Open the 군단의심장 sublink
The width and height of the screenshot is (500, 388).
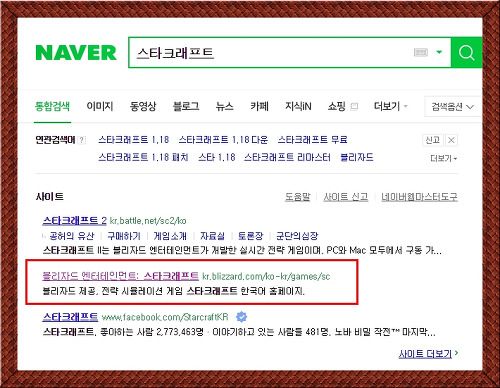click(x=297, y=236)
